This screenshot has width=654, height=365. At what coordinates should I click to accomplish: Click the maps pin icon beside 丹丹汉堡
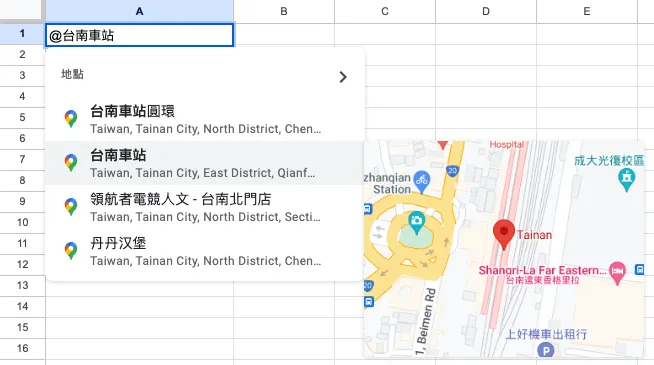(x=71, y=251)
